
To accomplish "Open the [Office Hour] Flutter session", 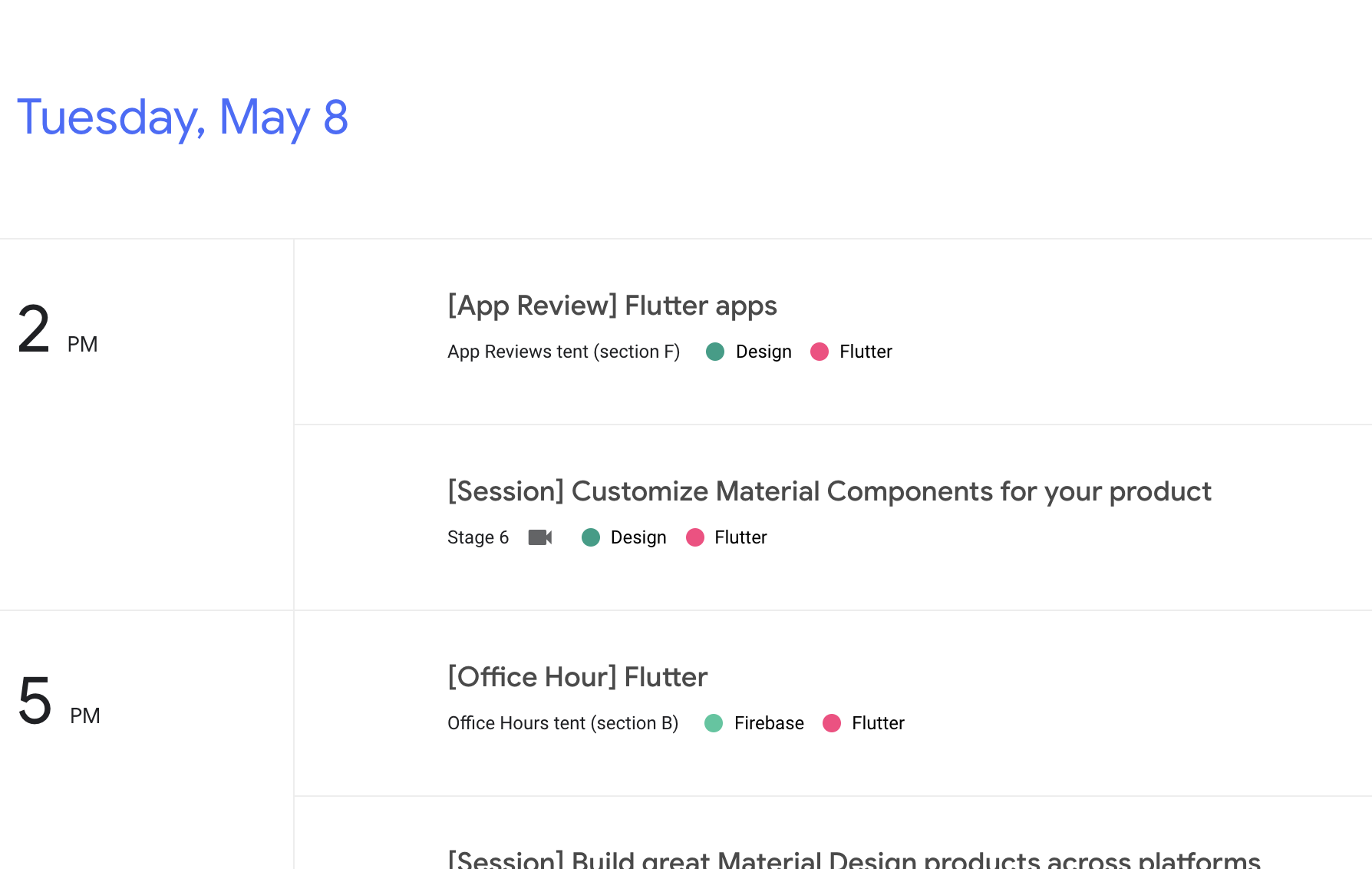I will (577, 676).
